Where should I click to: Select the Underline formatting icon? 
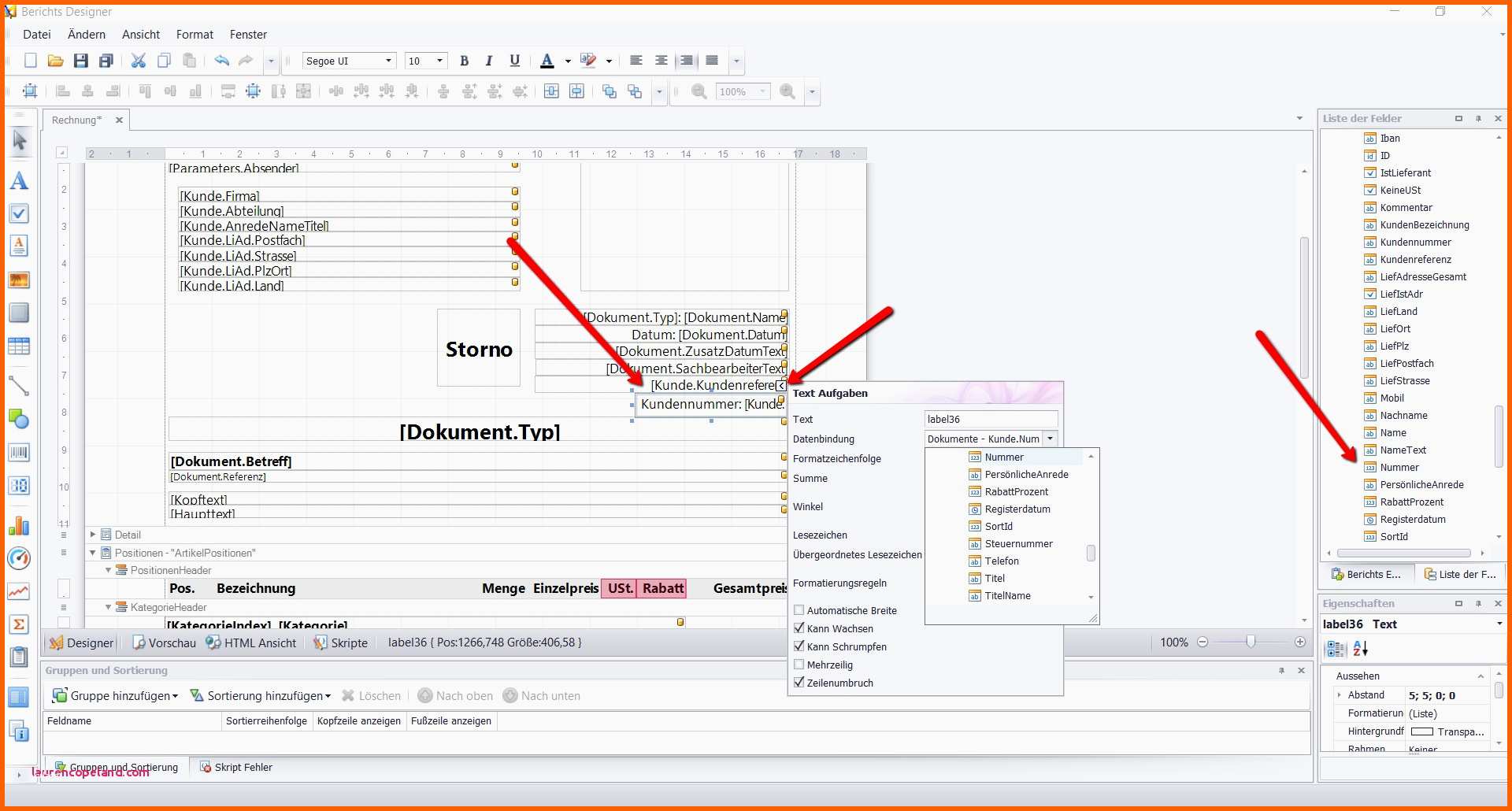point(514,61)
